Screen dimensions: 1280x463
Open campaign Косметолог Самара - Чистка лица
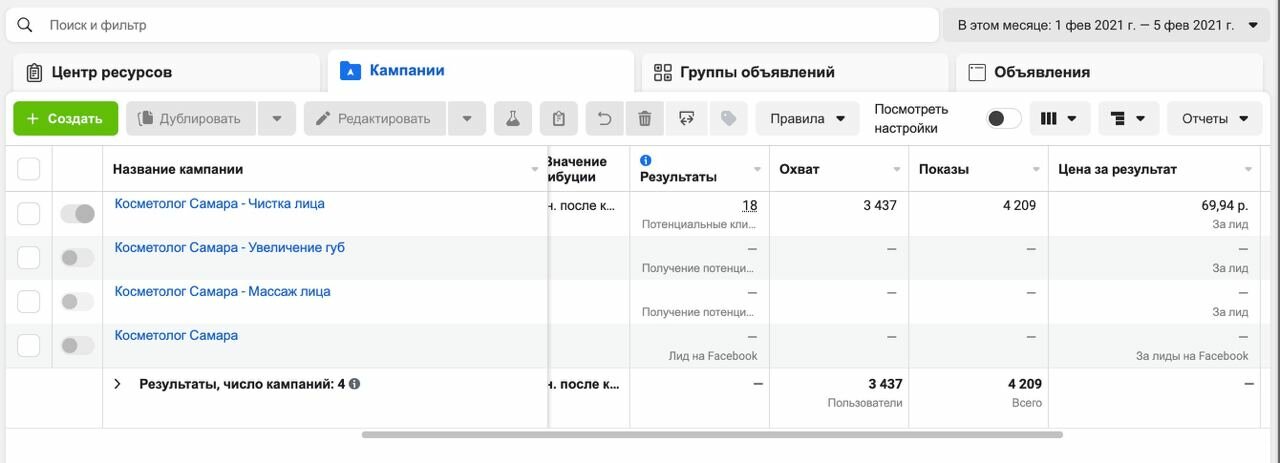(220, 204)
